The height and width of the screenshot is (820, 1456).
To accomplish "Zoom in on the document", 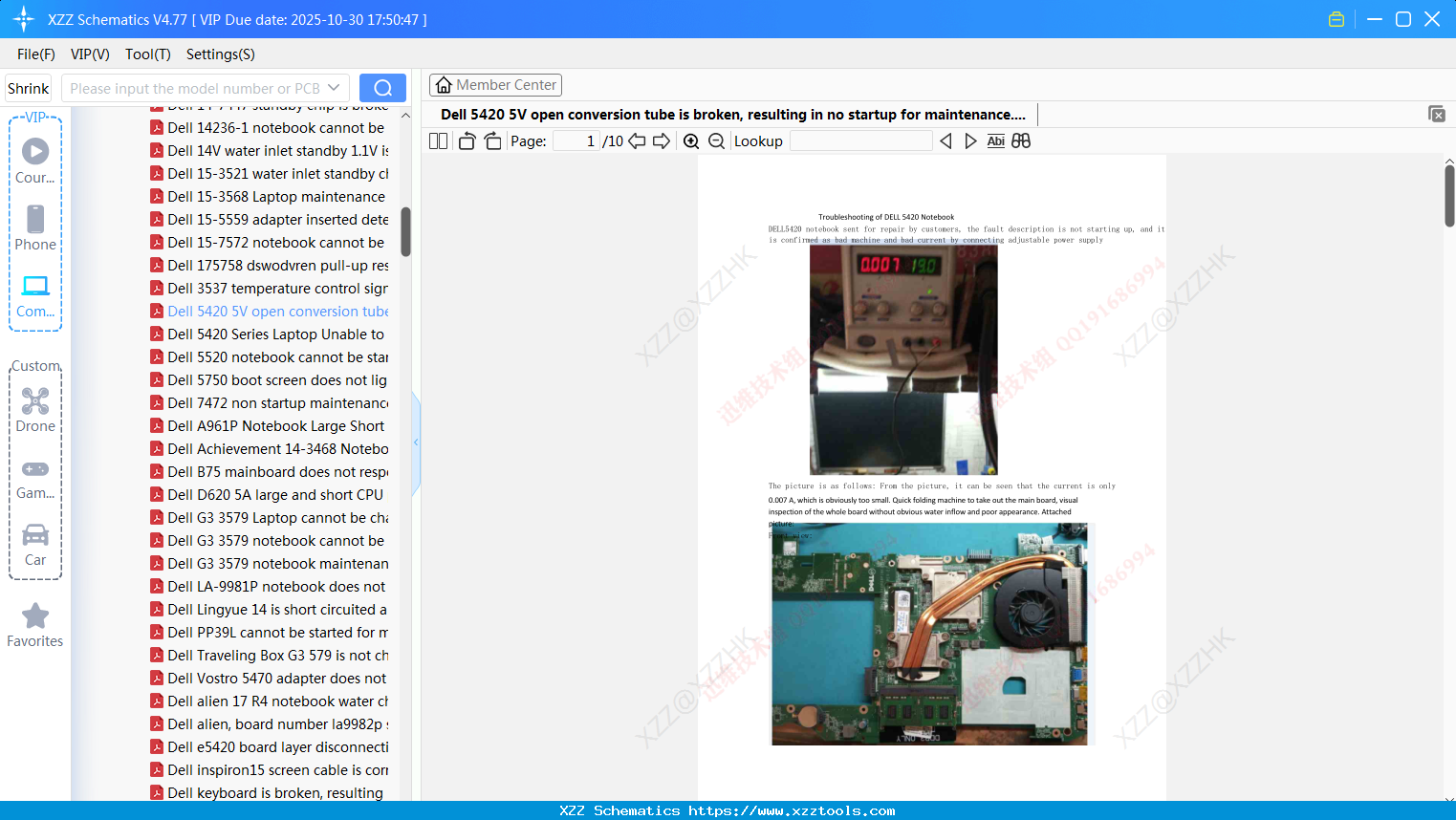I will [x=691, y=141].
